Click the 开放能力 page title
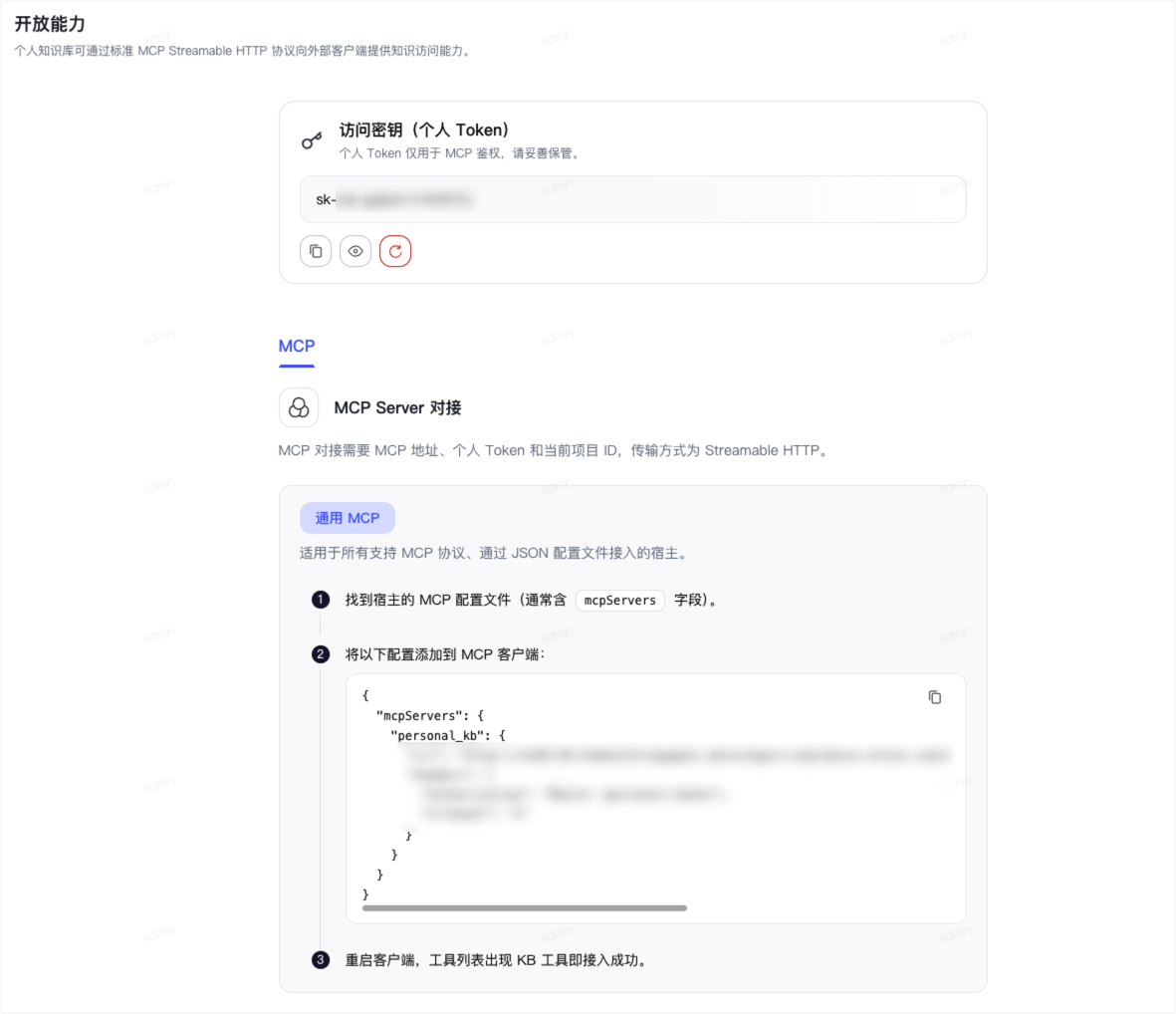1176x1014 pixels. (x=50, y=24)
